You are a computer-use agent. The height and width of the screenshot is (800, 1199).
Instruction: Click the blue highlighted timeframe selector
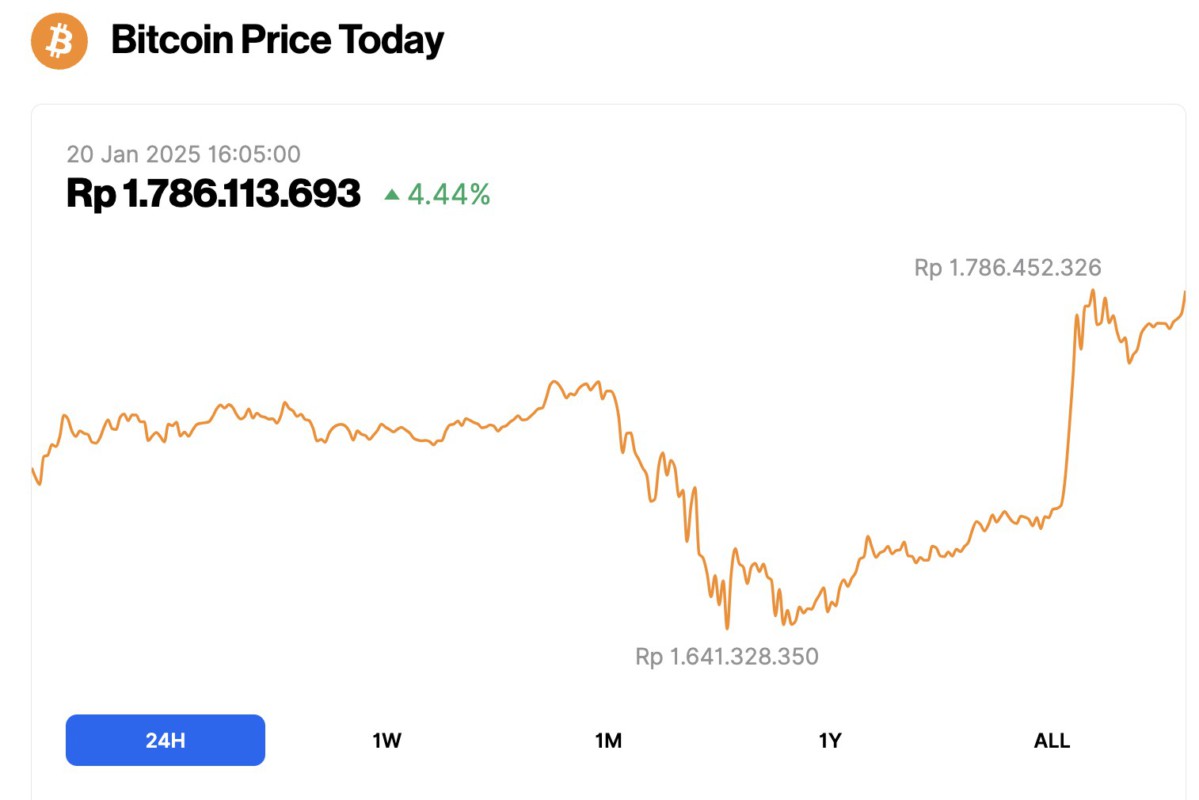164,740
